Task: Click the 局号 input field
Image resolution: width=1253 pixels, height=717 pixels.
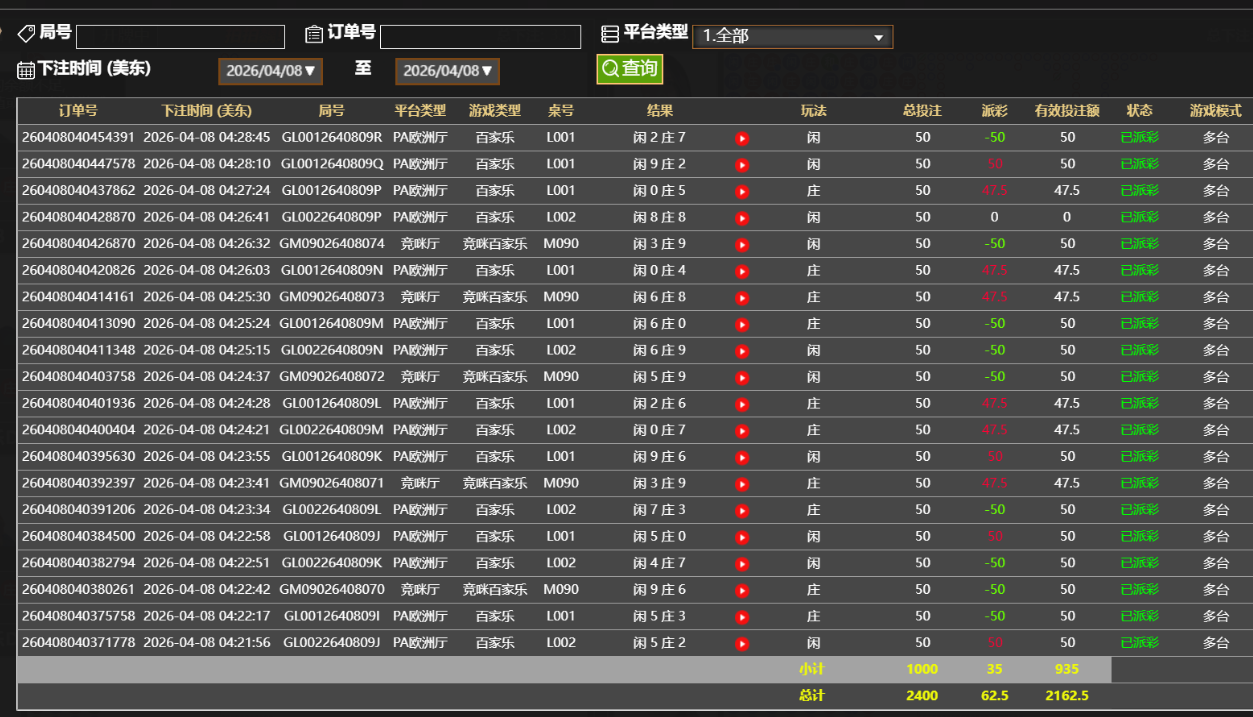Action: coord(180,37)
